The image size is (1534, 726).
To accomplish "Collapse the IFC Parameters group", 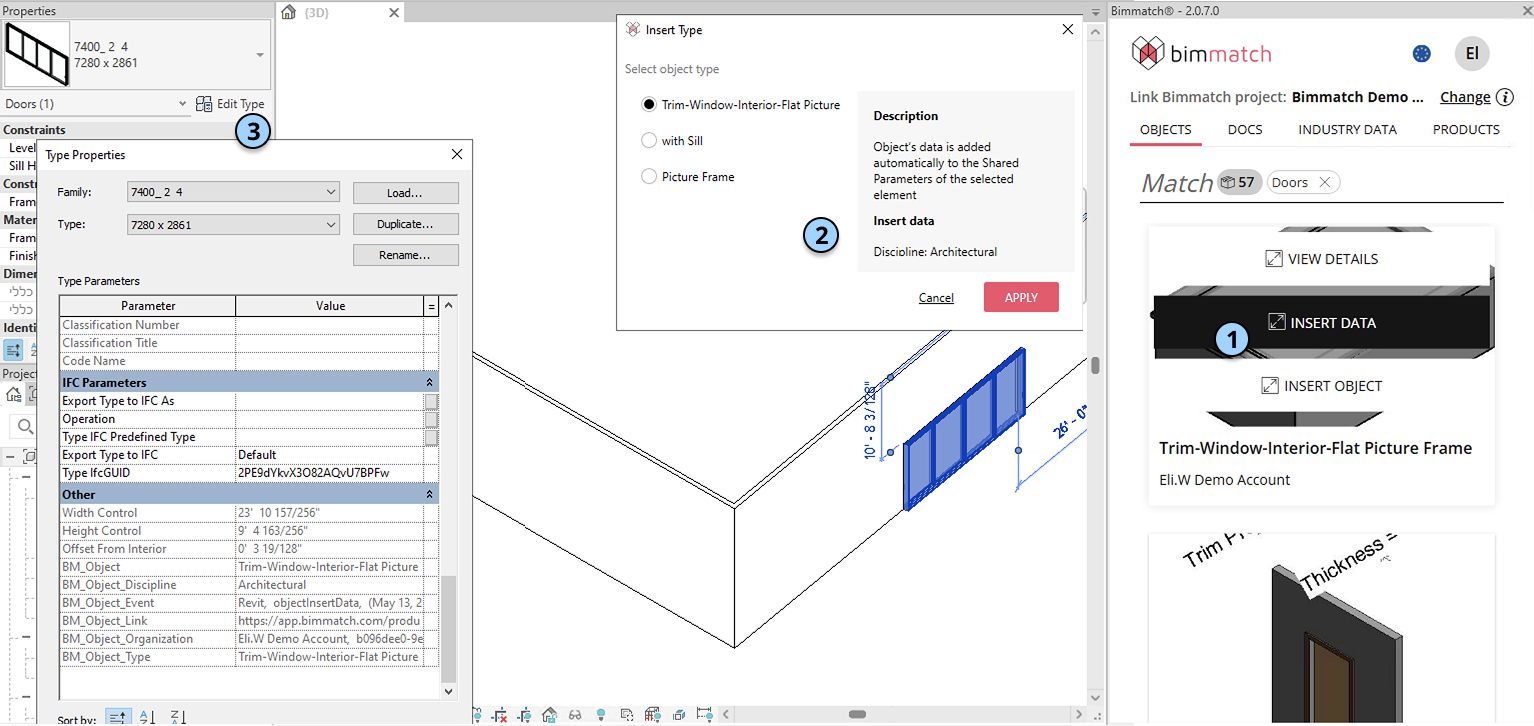I will [430, 383].
